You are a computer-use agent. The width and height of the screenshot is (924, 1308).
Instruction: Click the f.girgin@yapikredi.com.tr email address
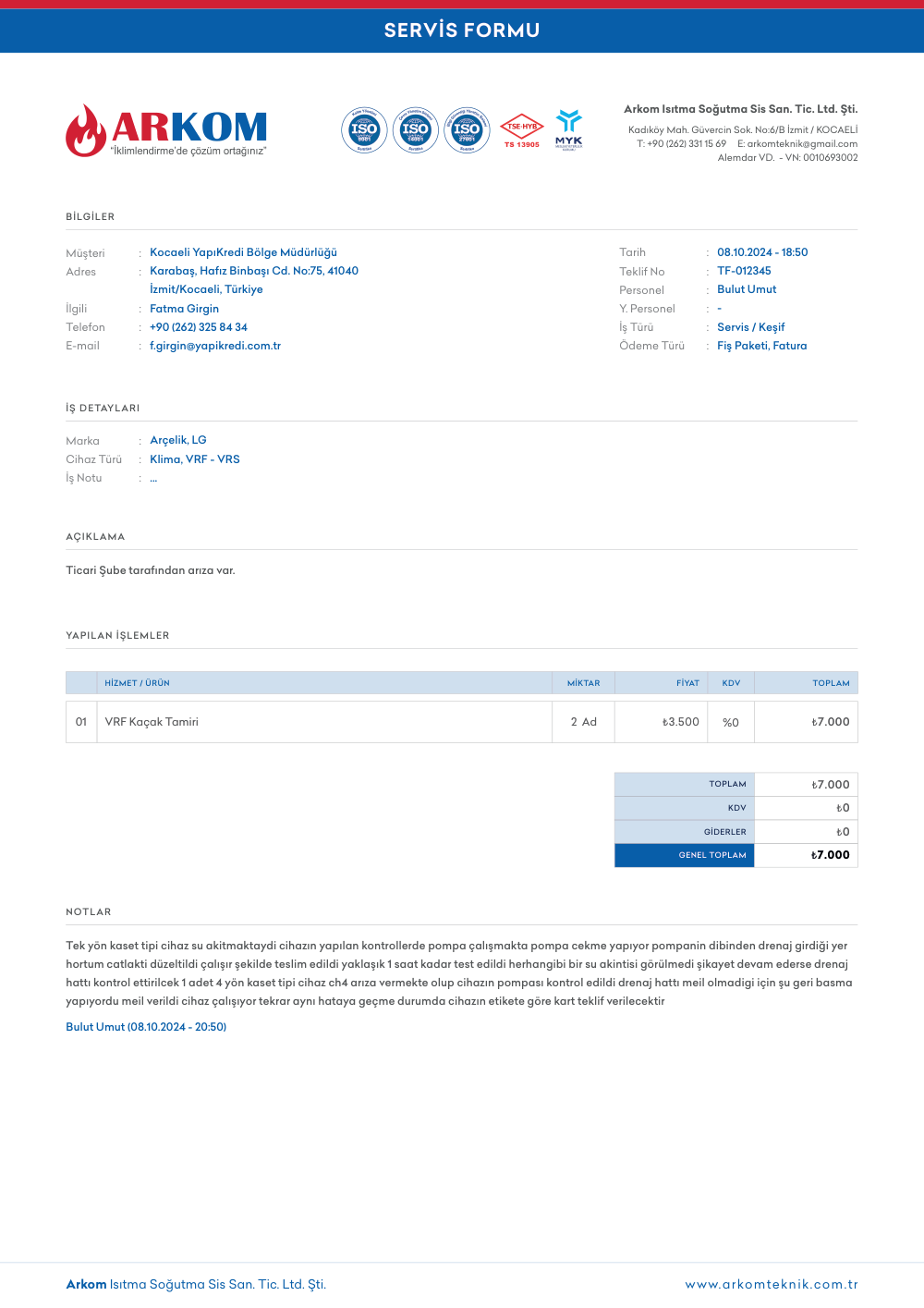(215, 346)
